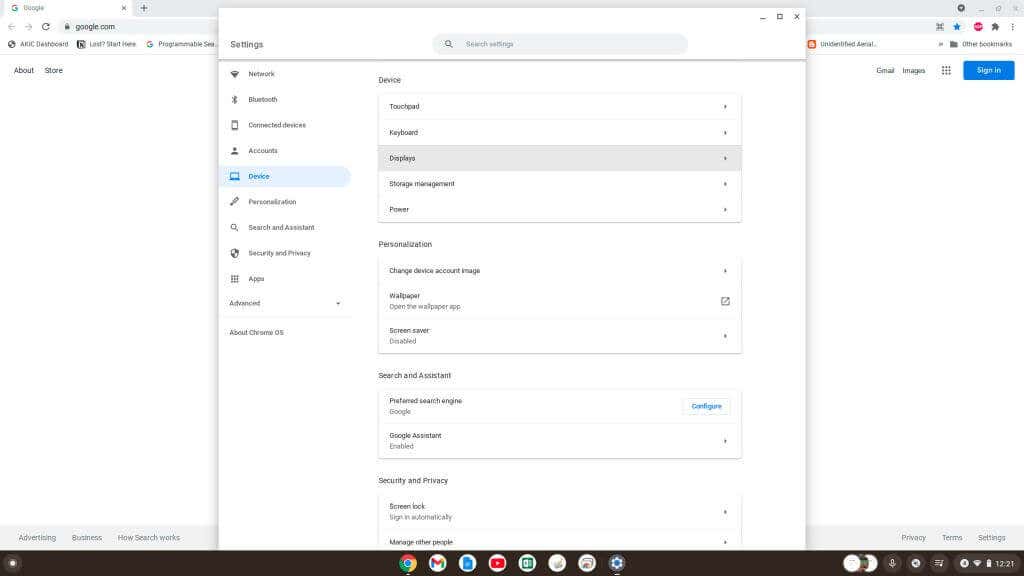Open the AKIC Dashboard bookmark
This screenshot has width=1024, height=576.
click(38, 44)
